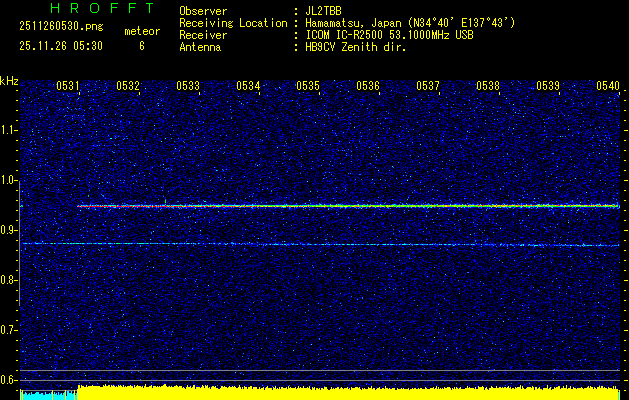Select the 1.0 frequency axis label
This screenshot has width=629, height=400.
pos(10,180)
